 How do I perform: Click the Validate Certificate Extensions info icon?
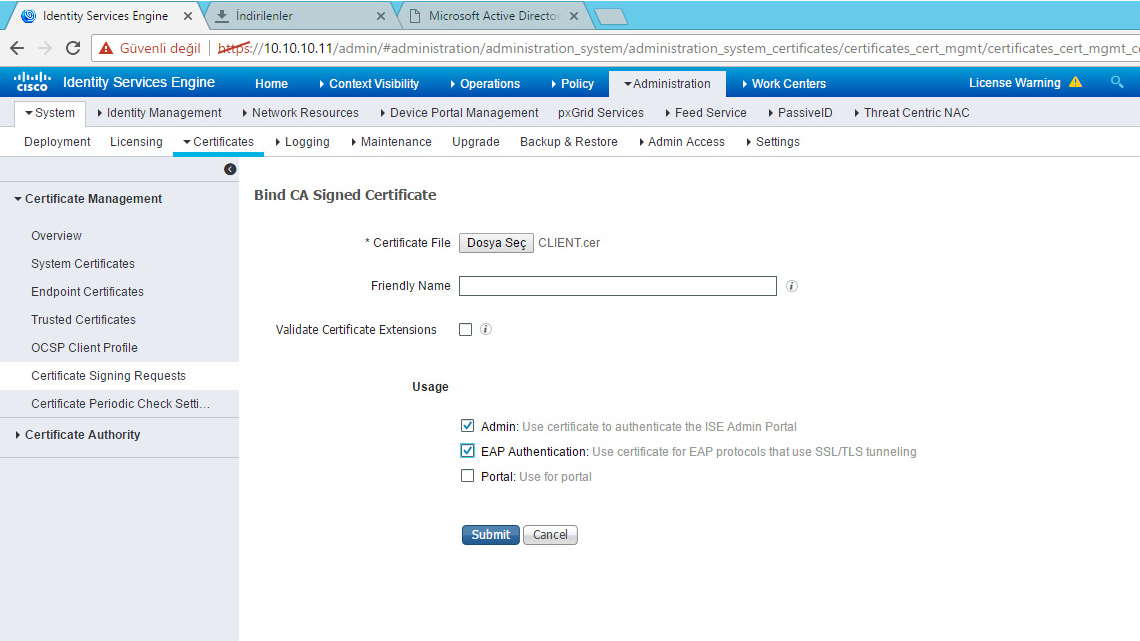tap(486, 329)
